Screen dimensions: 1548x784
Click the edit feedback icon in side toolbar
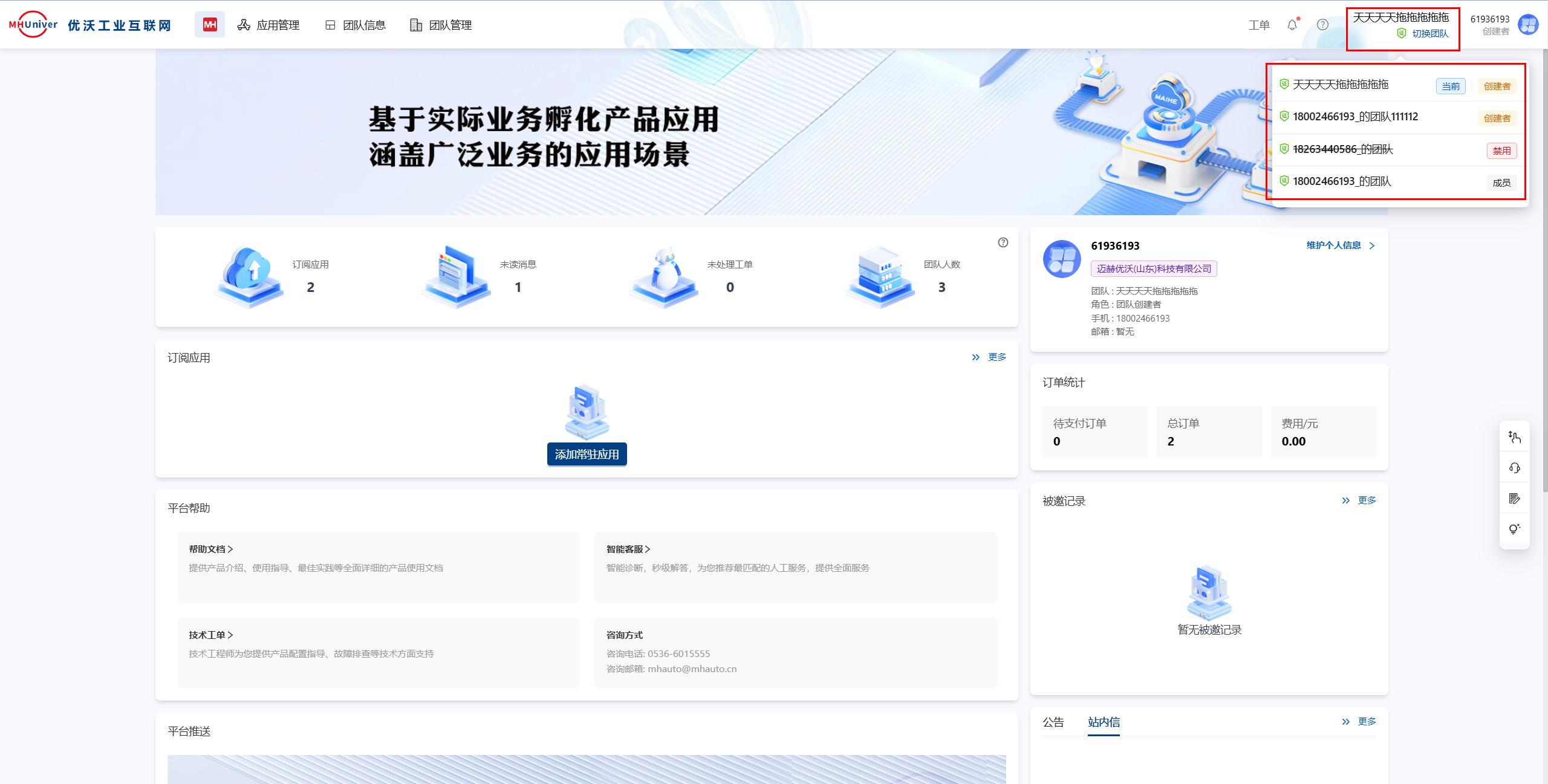1514,499
